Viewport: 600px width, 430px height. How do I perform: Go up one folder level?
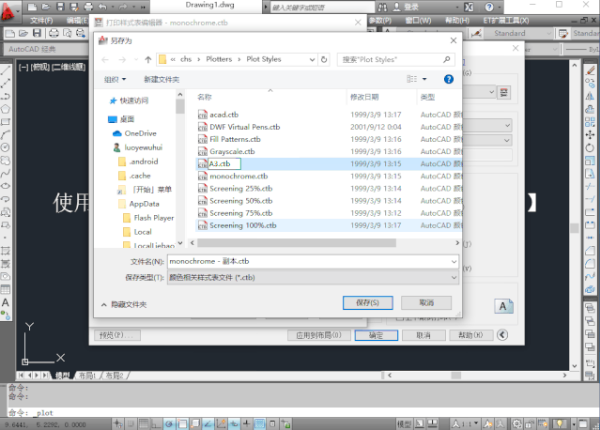pos(148,59)
